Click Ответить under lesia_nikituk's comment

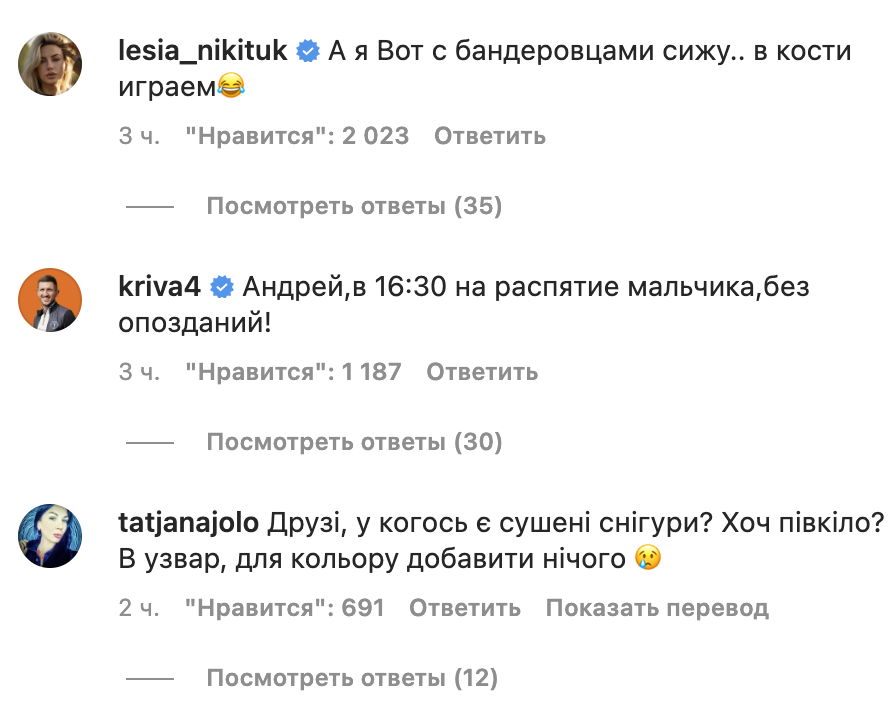pos(488,135)
